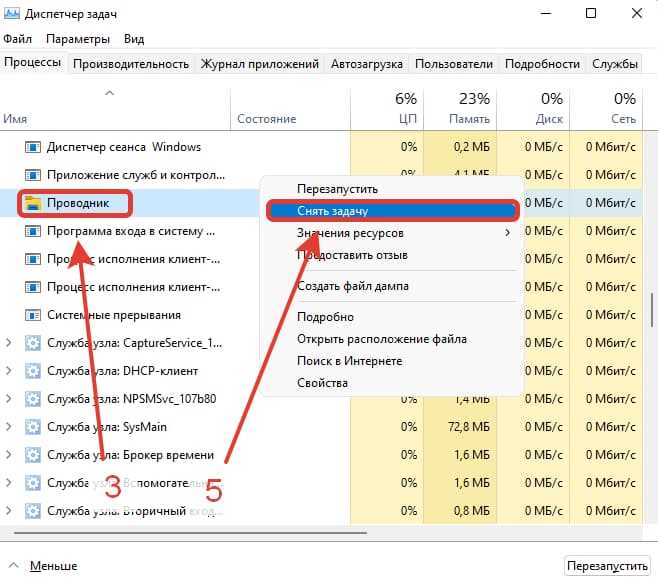Viewport: 658px width, 585px height.
Task: Expand the Вспомогательная service host row
Action: coord(8,483)
